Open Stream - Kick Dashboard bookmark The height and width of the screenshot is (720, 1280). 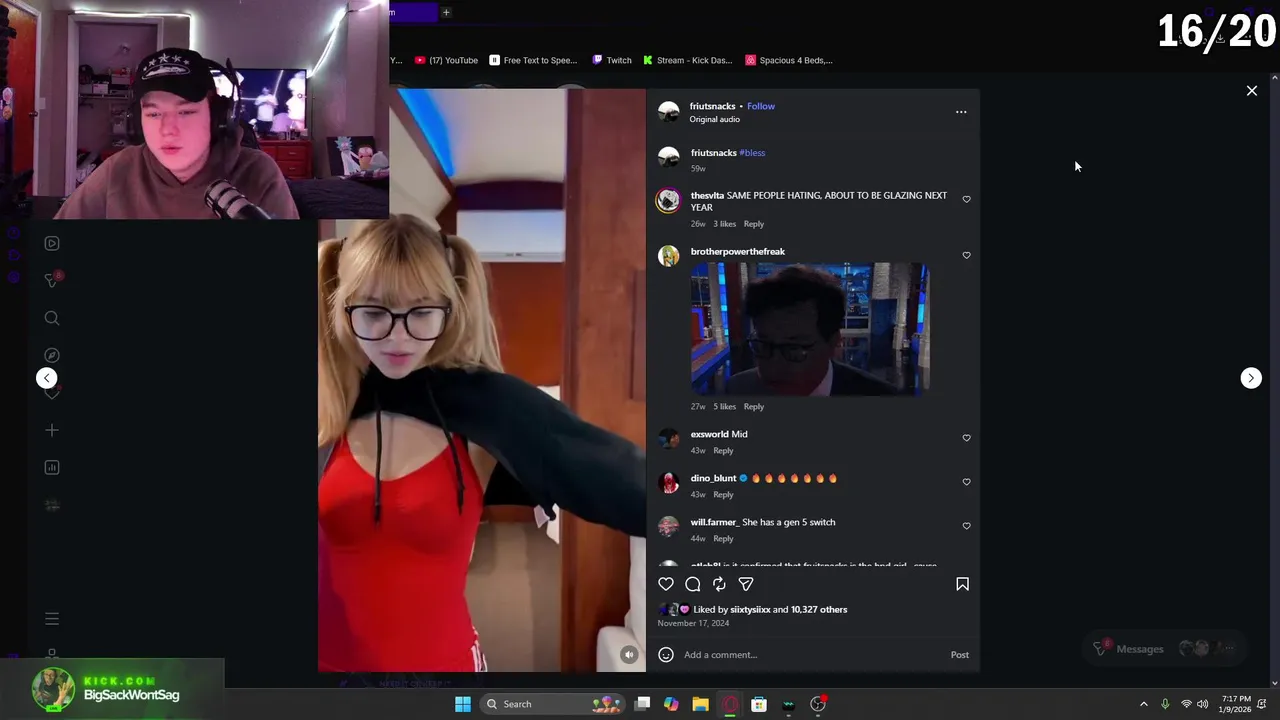click(688, 60)
